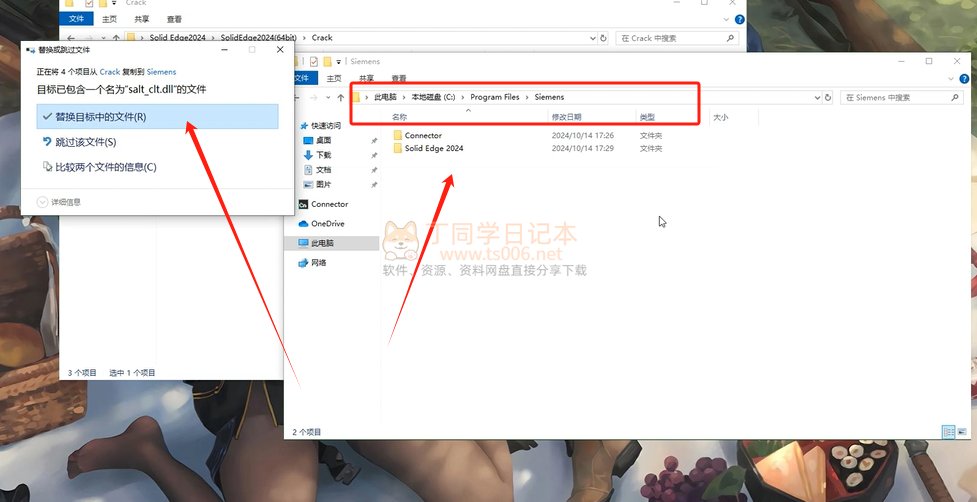Expand the ribbon in Crack window
The image size is (977, 502).
tap(726, 19)
